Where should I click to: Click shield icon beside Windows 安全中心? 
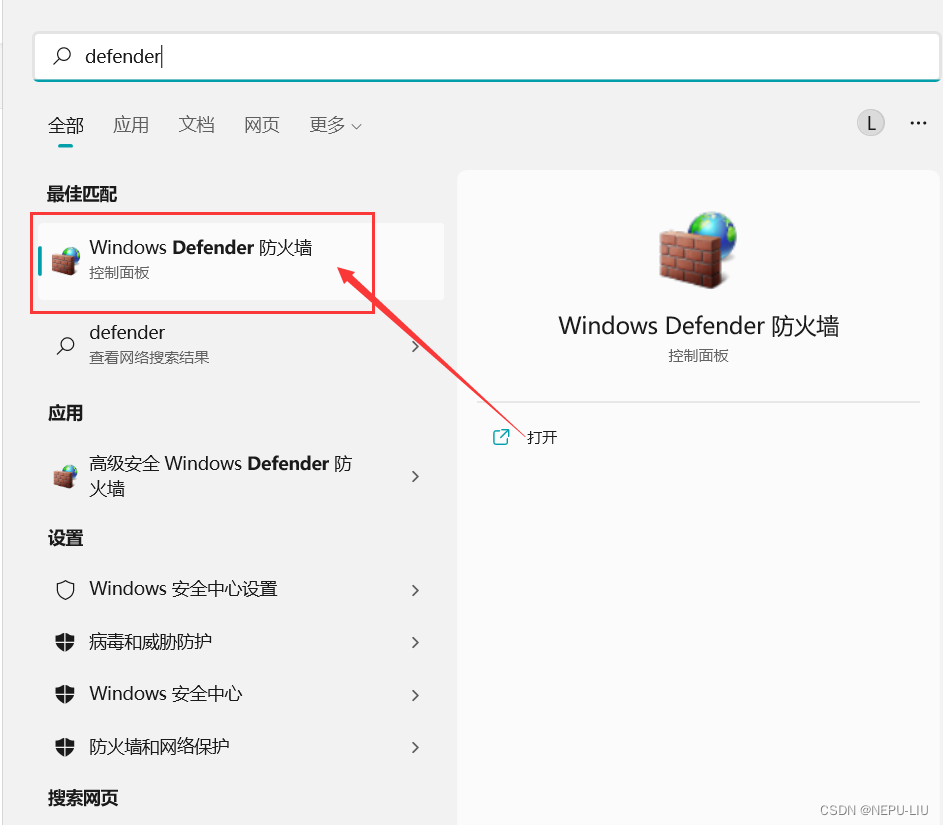(65, 695)
